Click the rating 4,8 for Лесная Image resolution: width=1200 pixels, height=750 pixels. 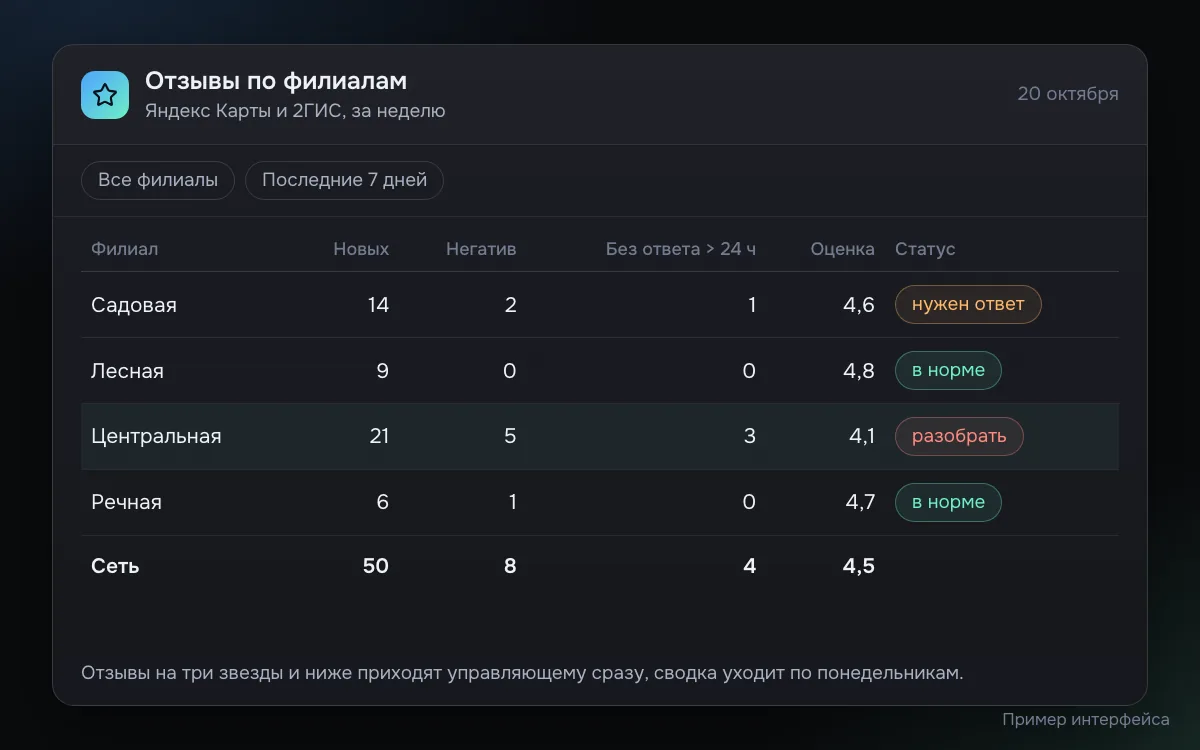click(x=859, y=371)
